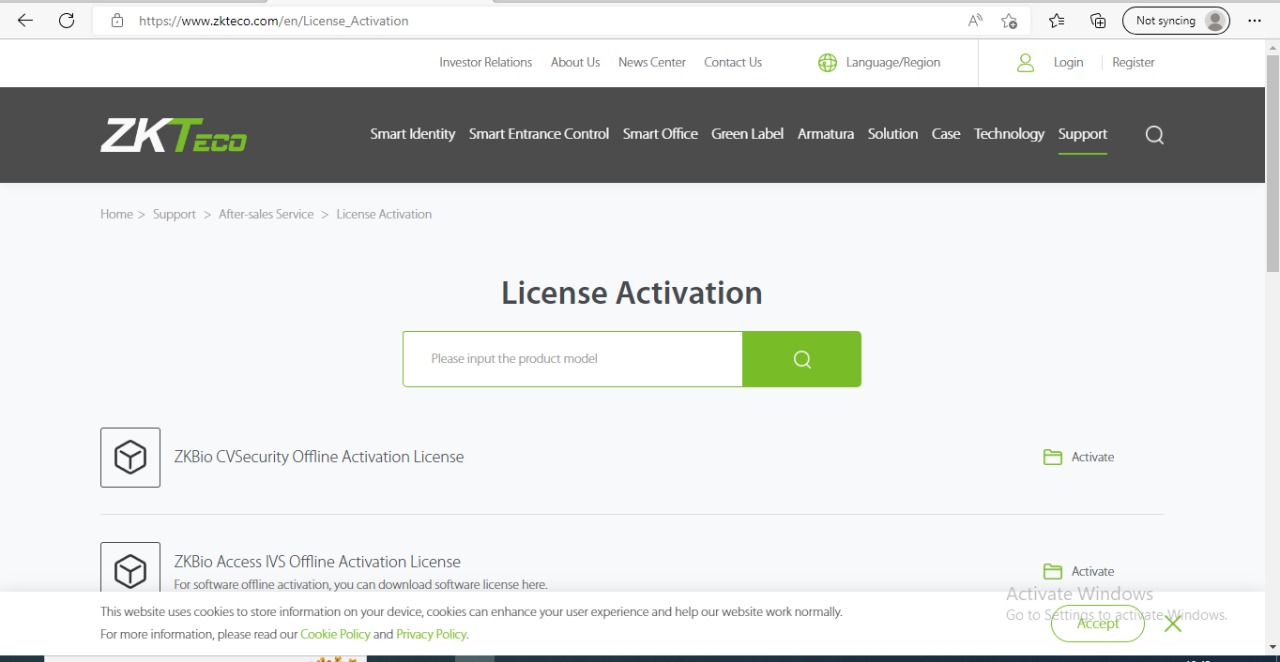This screenshot has width=1280, height=662.
Task: Expand the Smart Entrance Control menu
Action: pos(539,134)
